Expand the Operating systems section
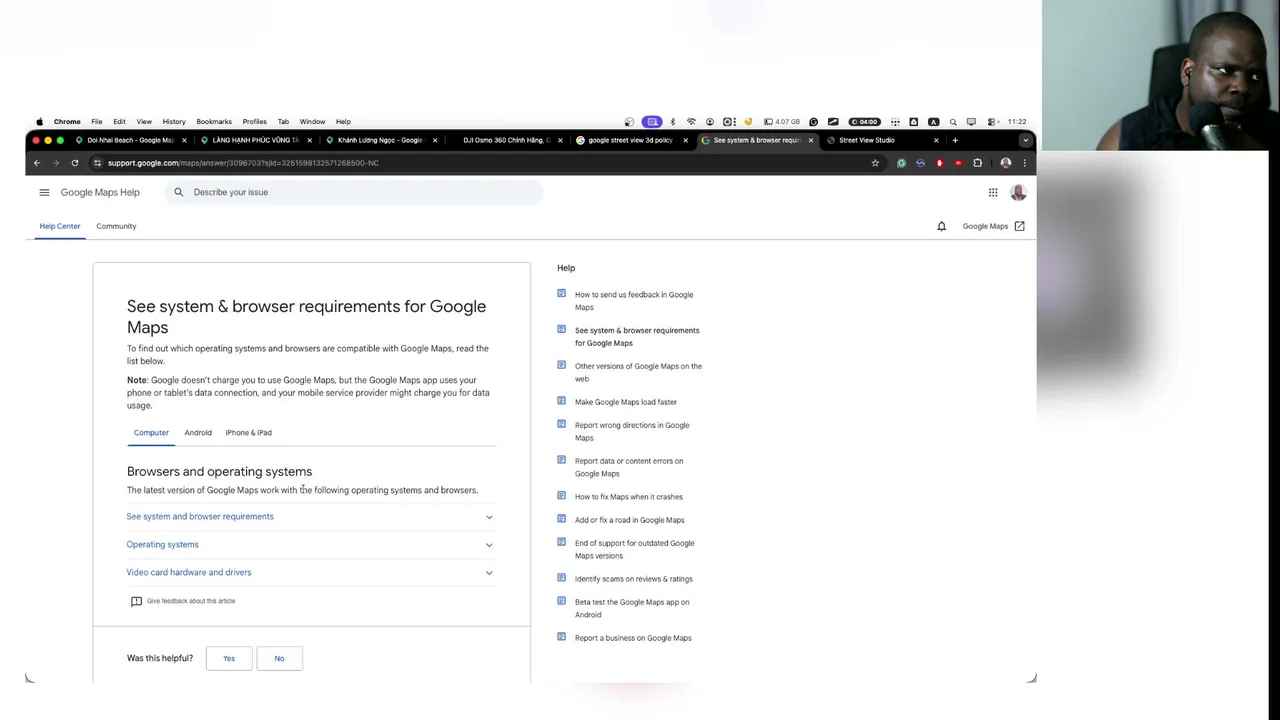Screen dimensions: 1280x720 pyautogui.click(x=310, y=545)
